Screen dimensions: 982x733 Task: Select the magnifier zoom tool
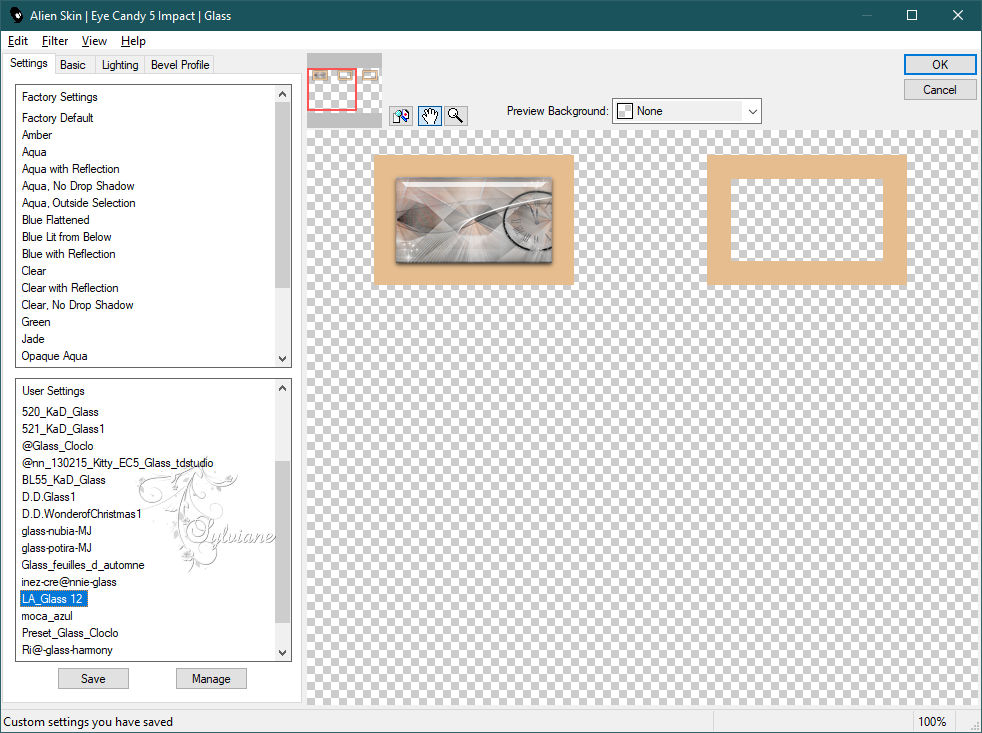click(456, 116)
